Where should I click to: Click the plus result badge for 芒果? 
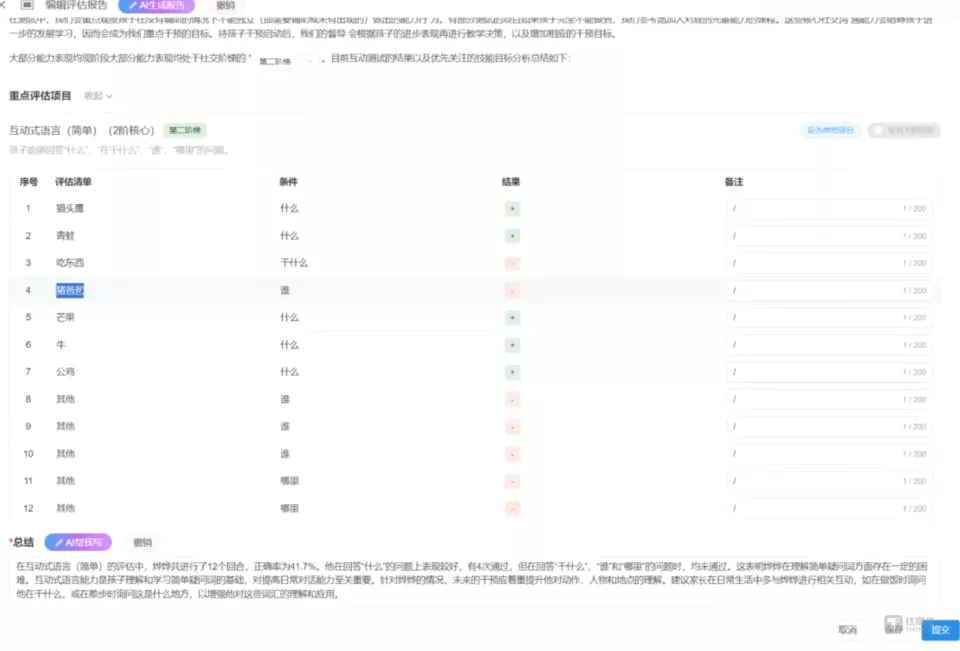point(512,317)
